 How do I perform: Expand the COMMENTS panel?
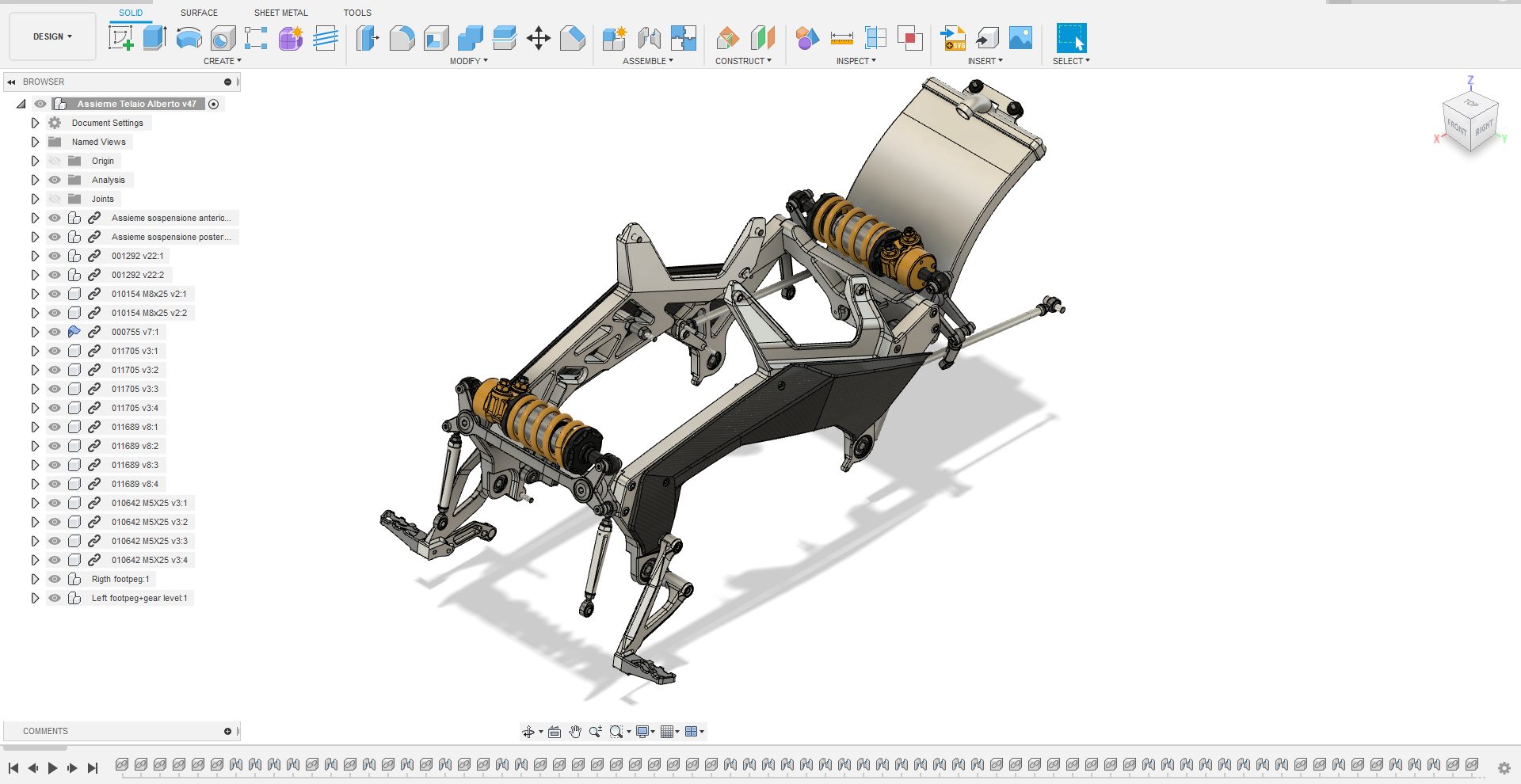pos(228,731)
